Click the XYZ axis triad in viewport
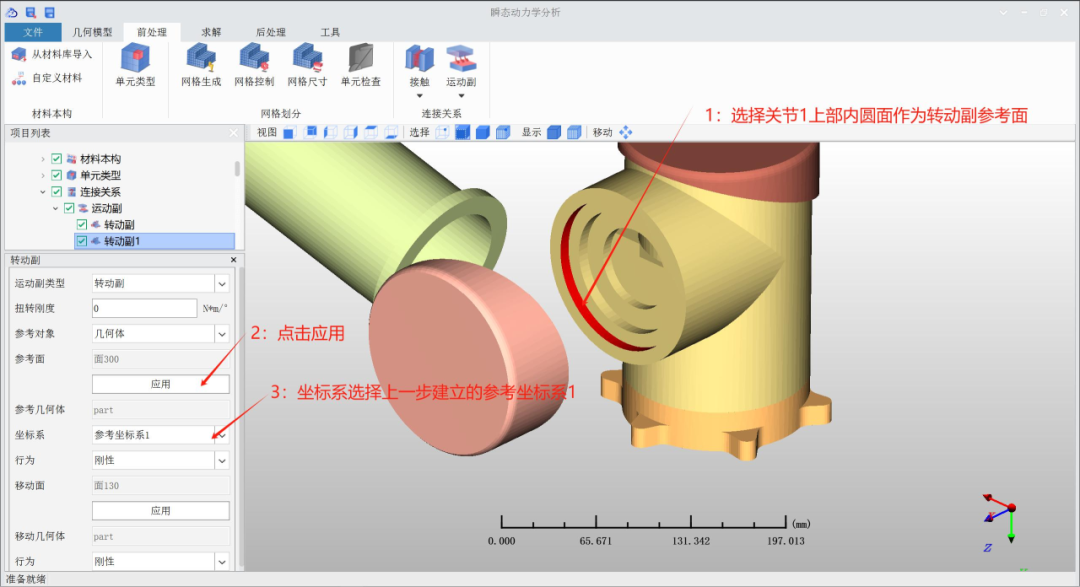1080x587 pixels. click(x=1000, y=522)
